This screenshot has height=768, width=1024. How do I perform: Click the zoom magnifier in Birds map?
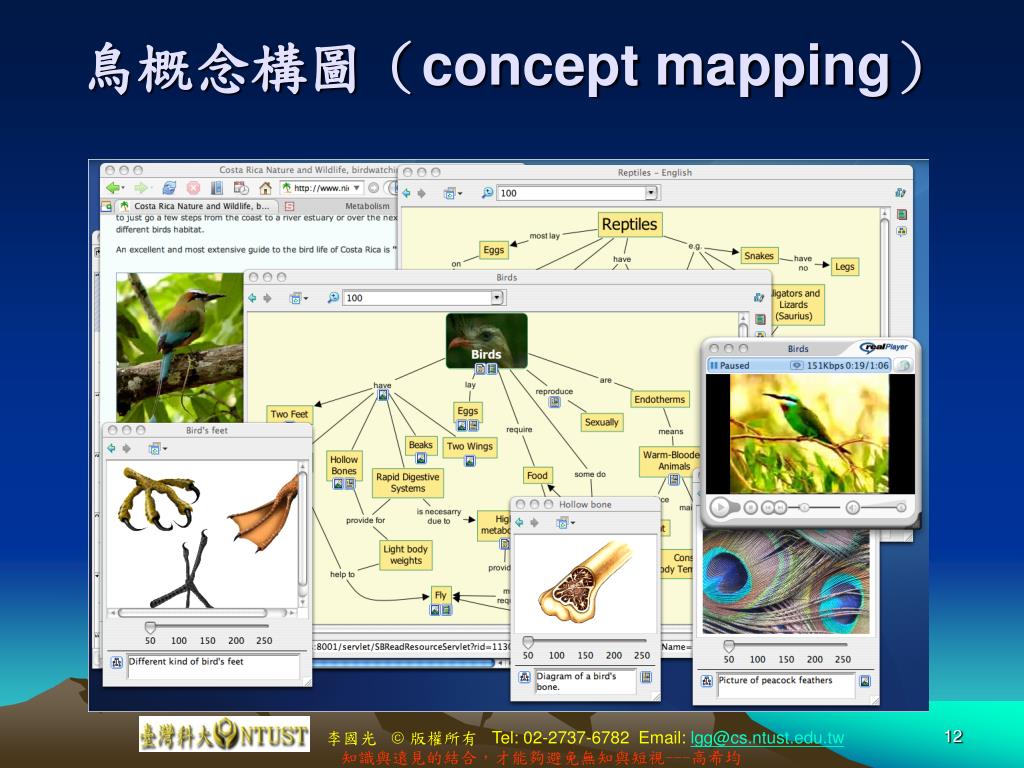point(333,297)
